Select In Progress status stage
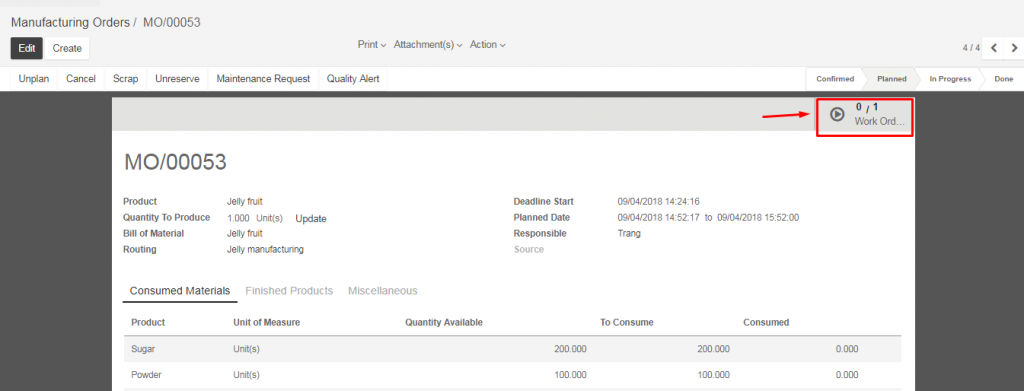This screenshot has width=1024, height=391. point(950,79)
